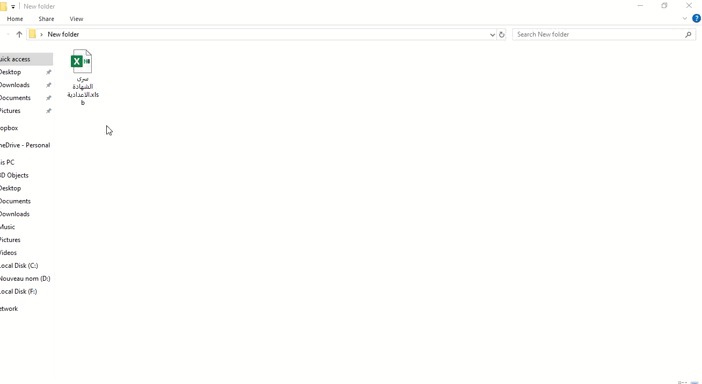Screen dimensions: 702x384
Task: Open Dropbox in the navigation pane
Action: point(9,128)
